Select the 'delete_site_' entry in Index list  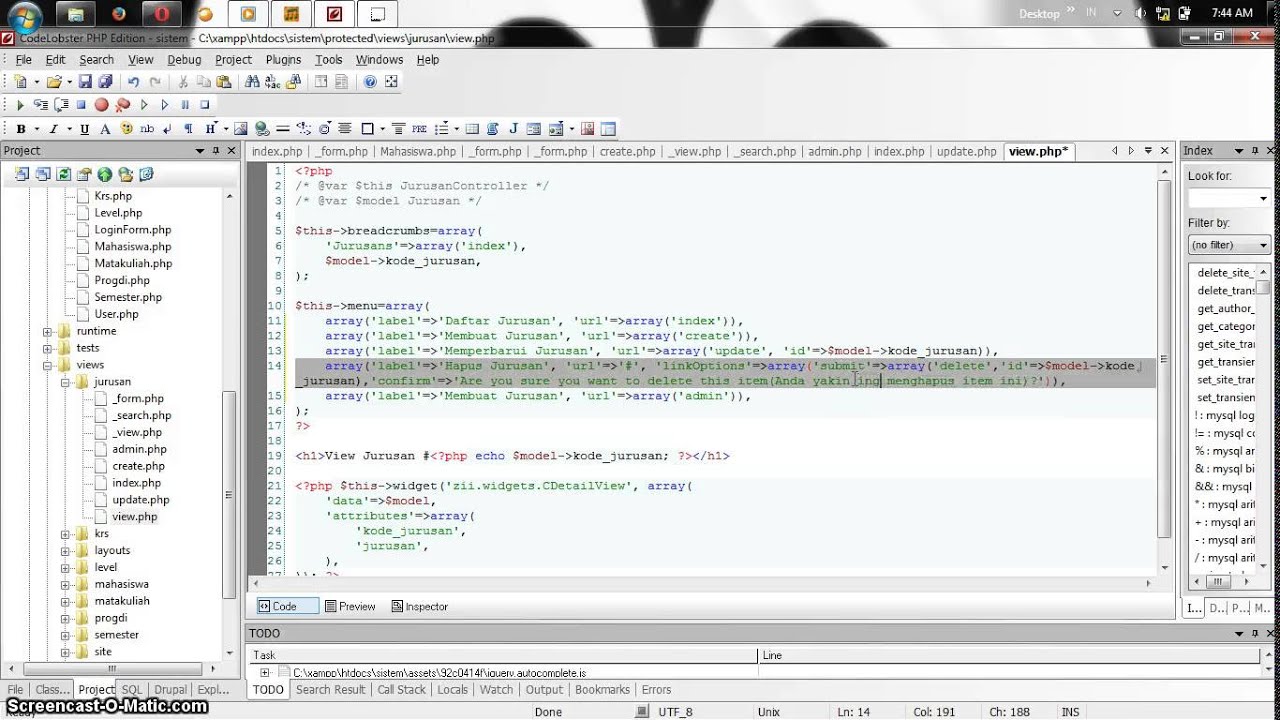click(1226, 273)
